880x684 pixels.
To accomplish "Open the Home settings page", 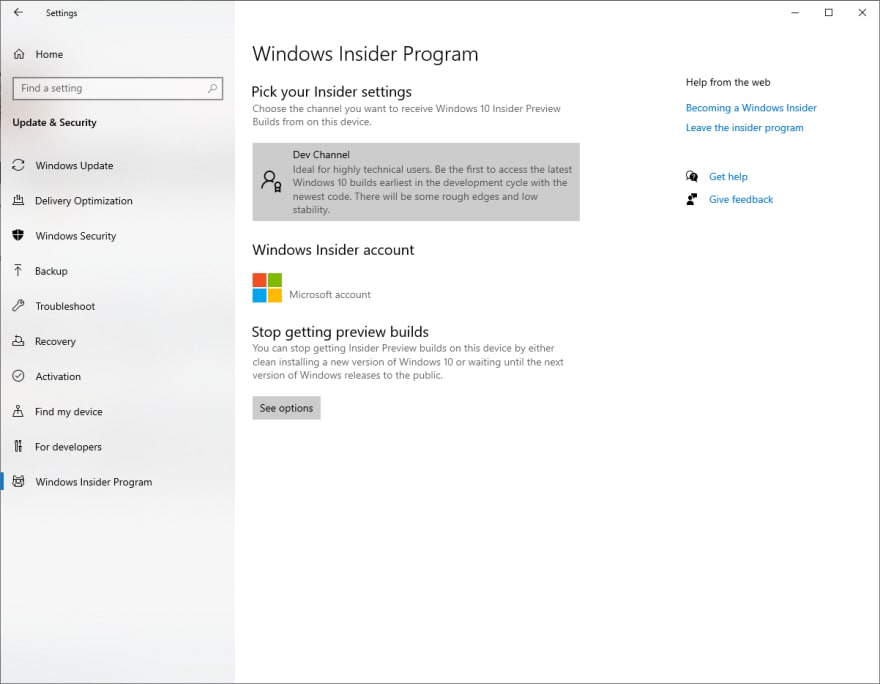I will point(49,54).
